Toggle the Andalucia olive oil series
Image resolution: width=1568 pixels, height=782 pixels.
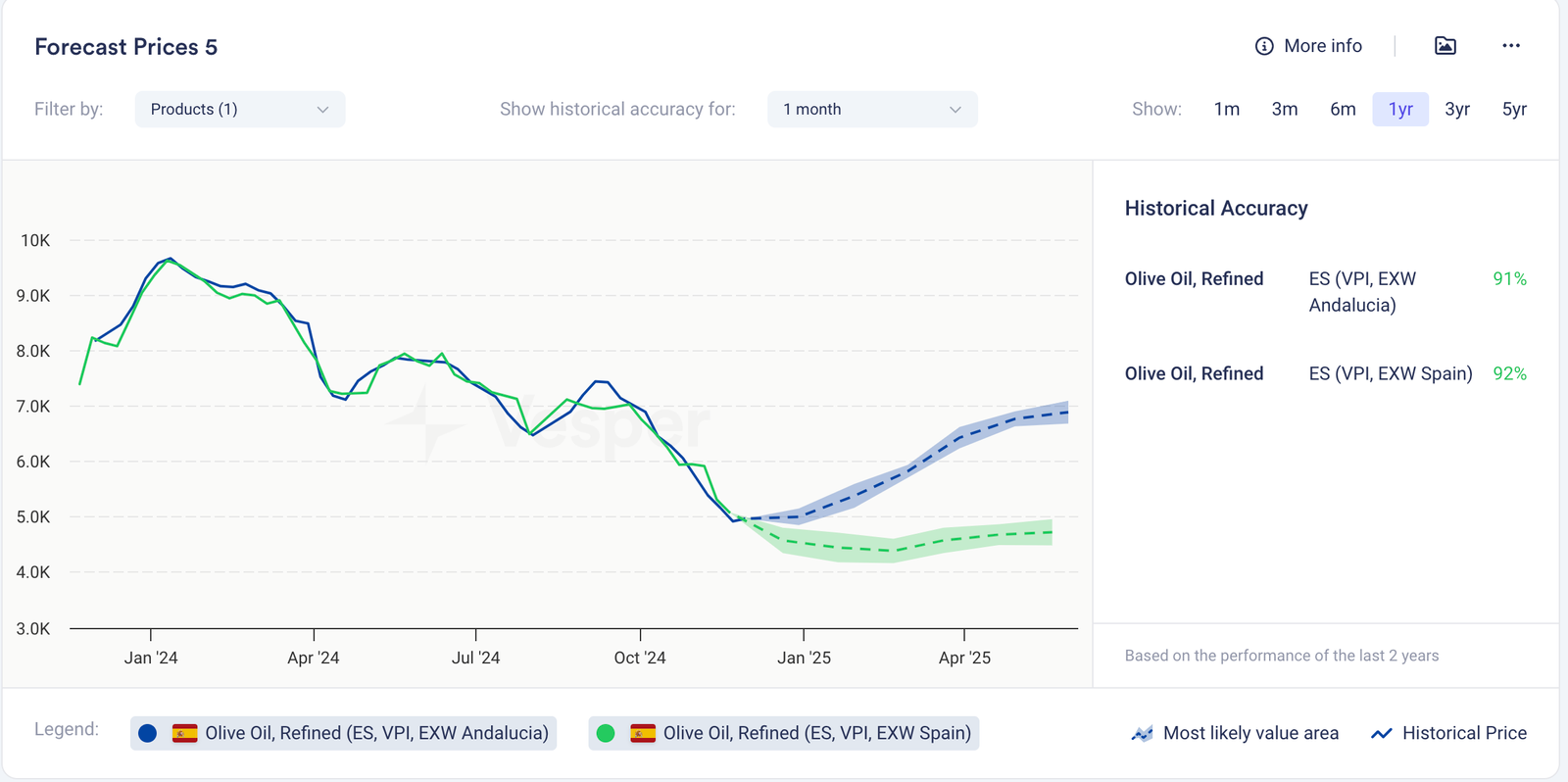[375, 733]
